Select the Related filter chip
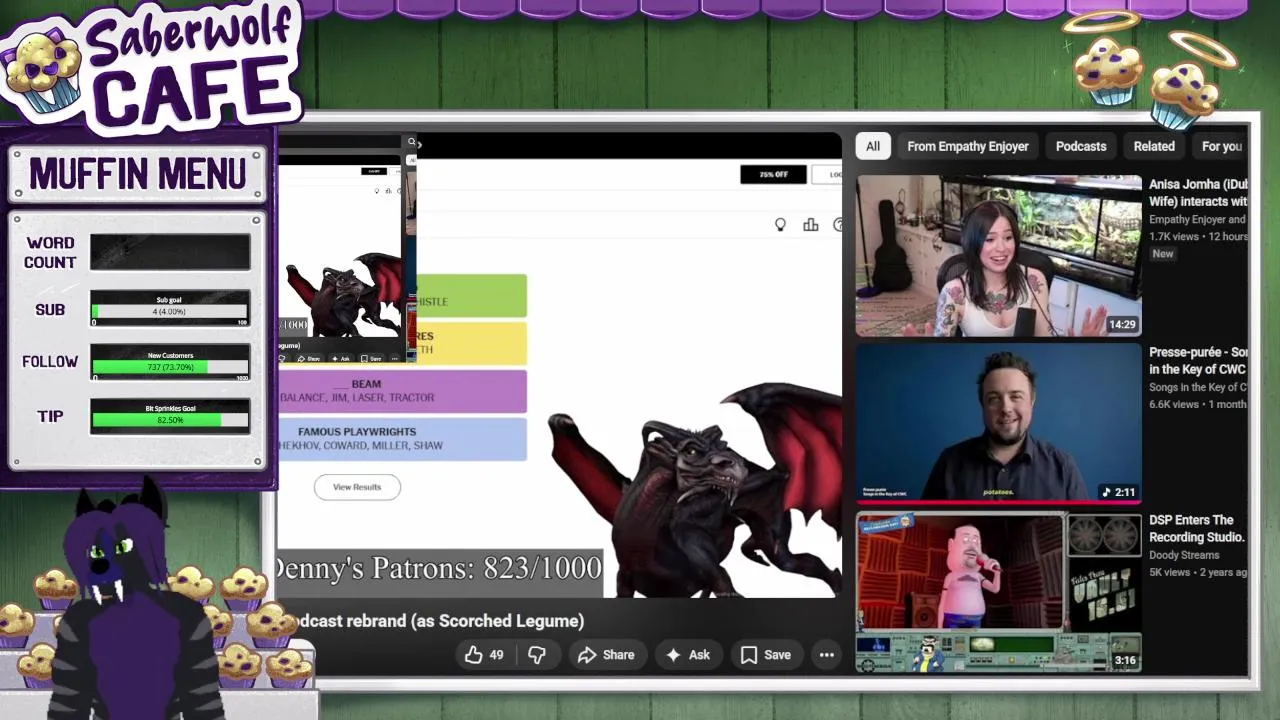 (x=1154, y=146)
